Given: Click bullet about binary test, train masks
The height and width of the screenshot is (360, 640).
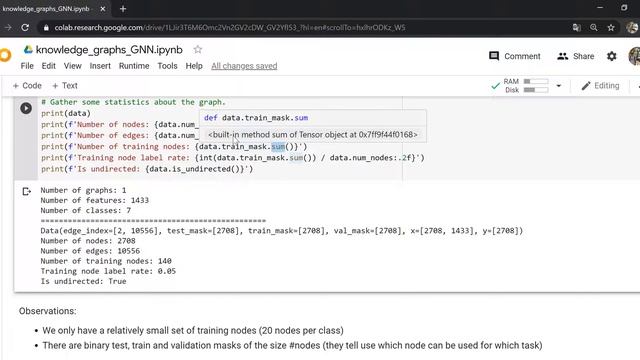Looking at the screenshot, I should pos(292,345).
